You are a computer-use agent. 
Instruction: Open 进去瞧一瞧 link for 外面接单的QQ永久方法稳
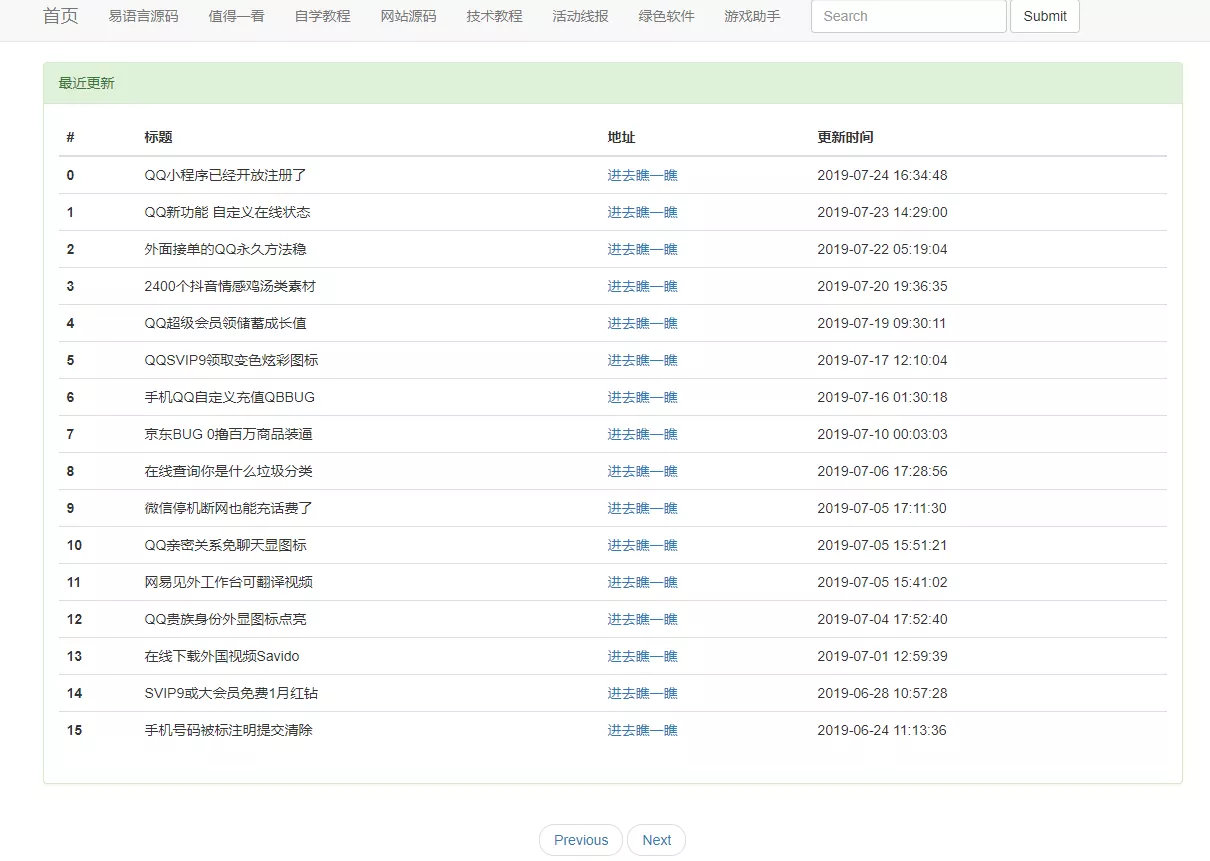(x=643, y=249)
